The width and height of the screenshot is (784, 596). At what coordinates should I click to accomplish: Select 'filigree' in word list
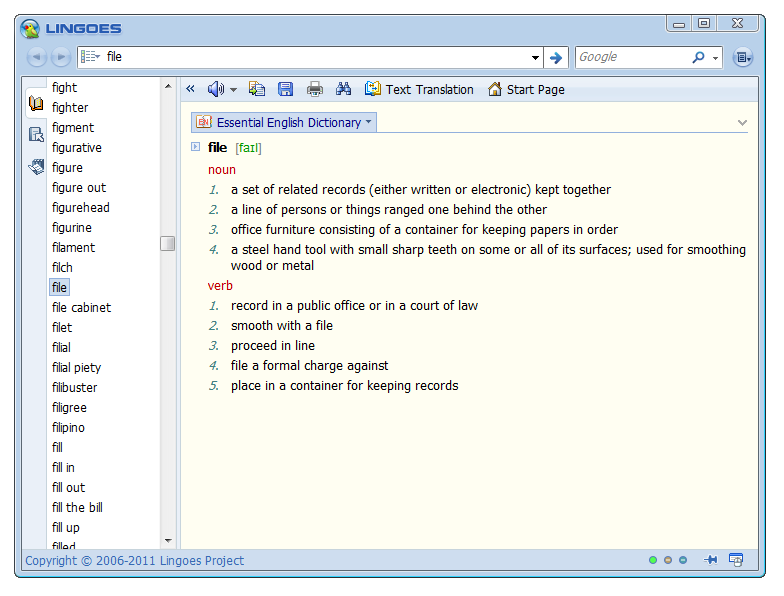(70, 408)
